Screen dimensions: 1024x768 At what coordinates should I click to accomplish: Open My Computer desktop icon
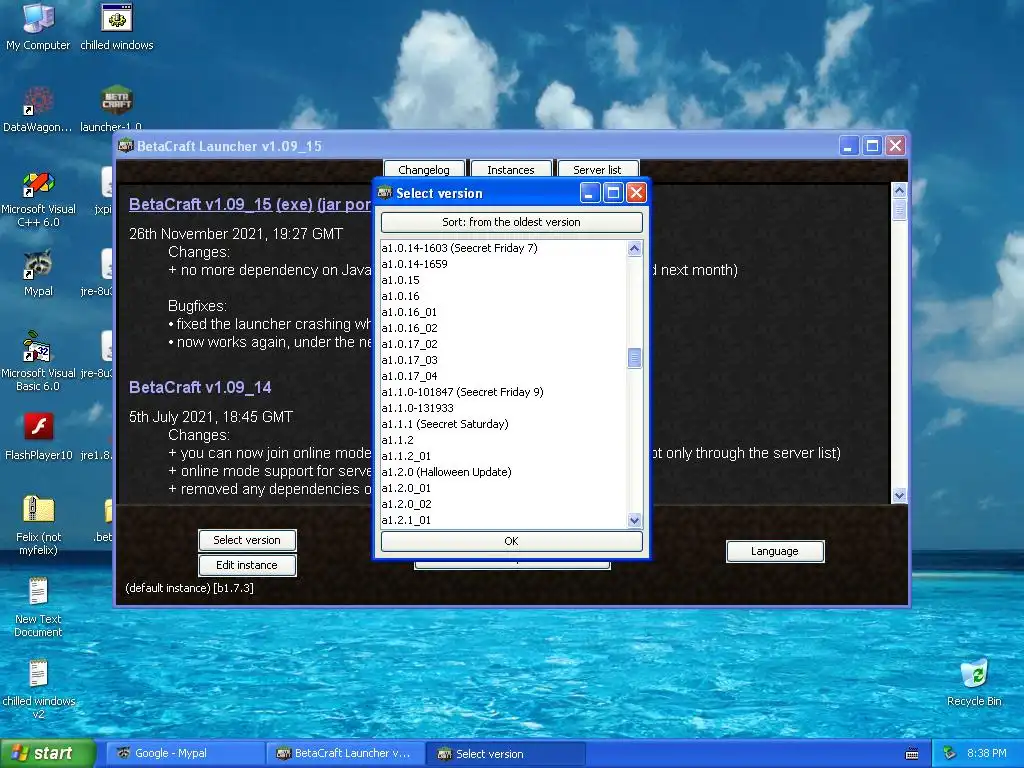pos(38,26)
